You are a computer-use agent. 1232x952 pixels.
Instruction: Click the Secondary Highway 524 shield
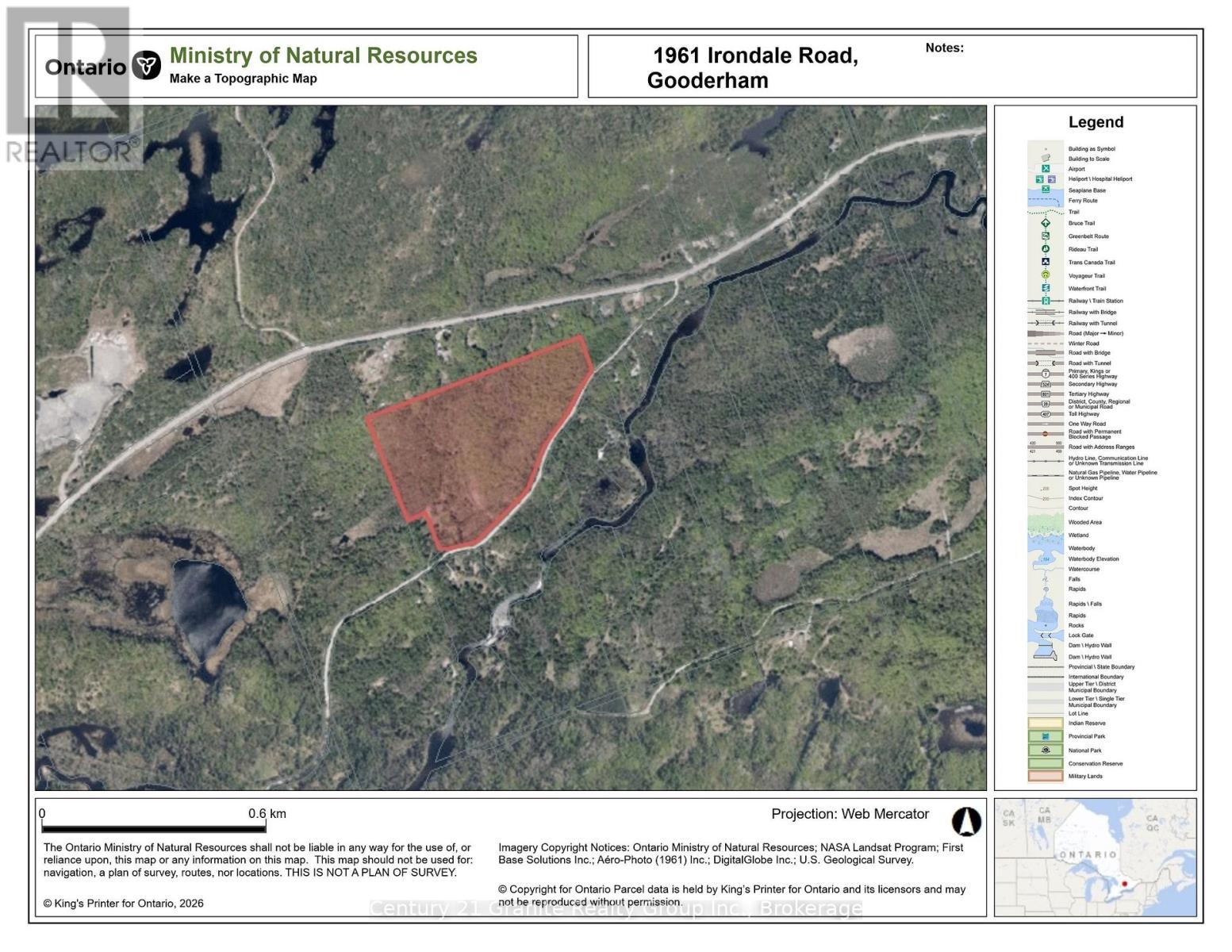click(1046, 384)
